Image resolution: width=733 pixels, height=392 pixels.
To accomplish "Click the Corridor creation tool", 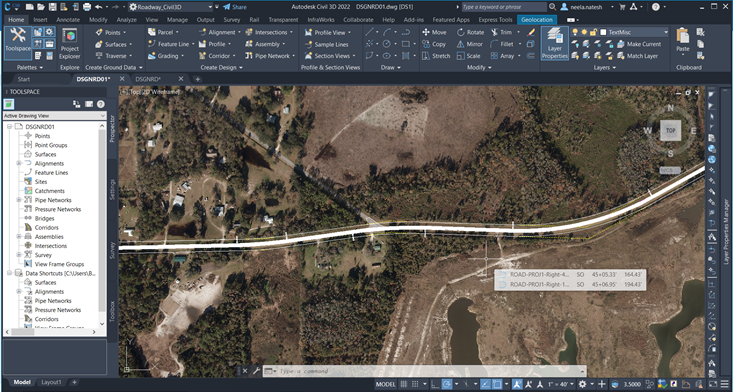I will [214, 56].
